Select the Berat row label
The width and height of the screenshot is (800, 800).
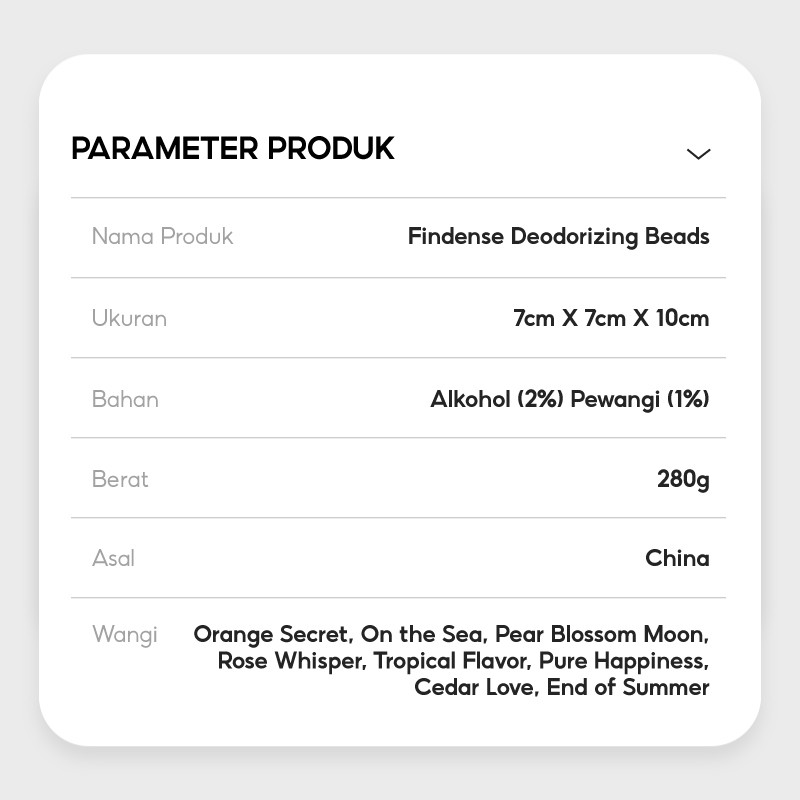point(120,479)
